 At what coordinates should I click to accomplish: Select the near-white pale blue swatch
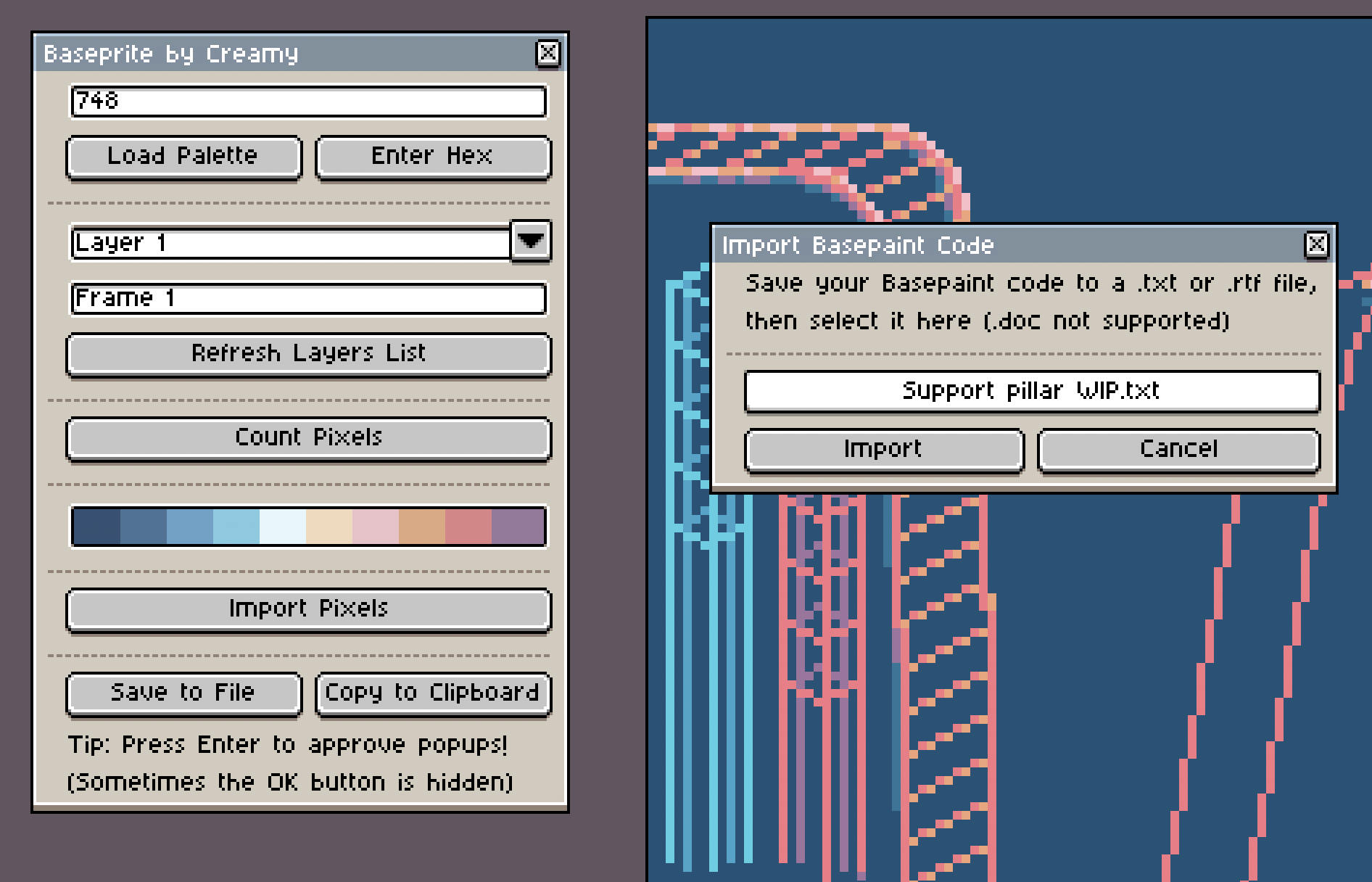[283, 526]
